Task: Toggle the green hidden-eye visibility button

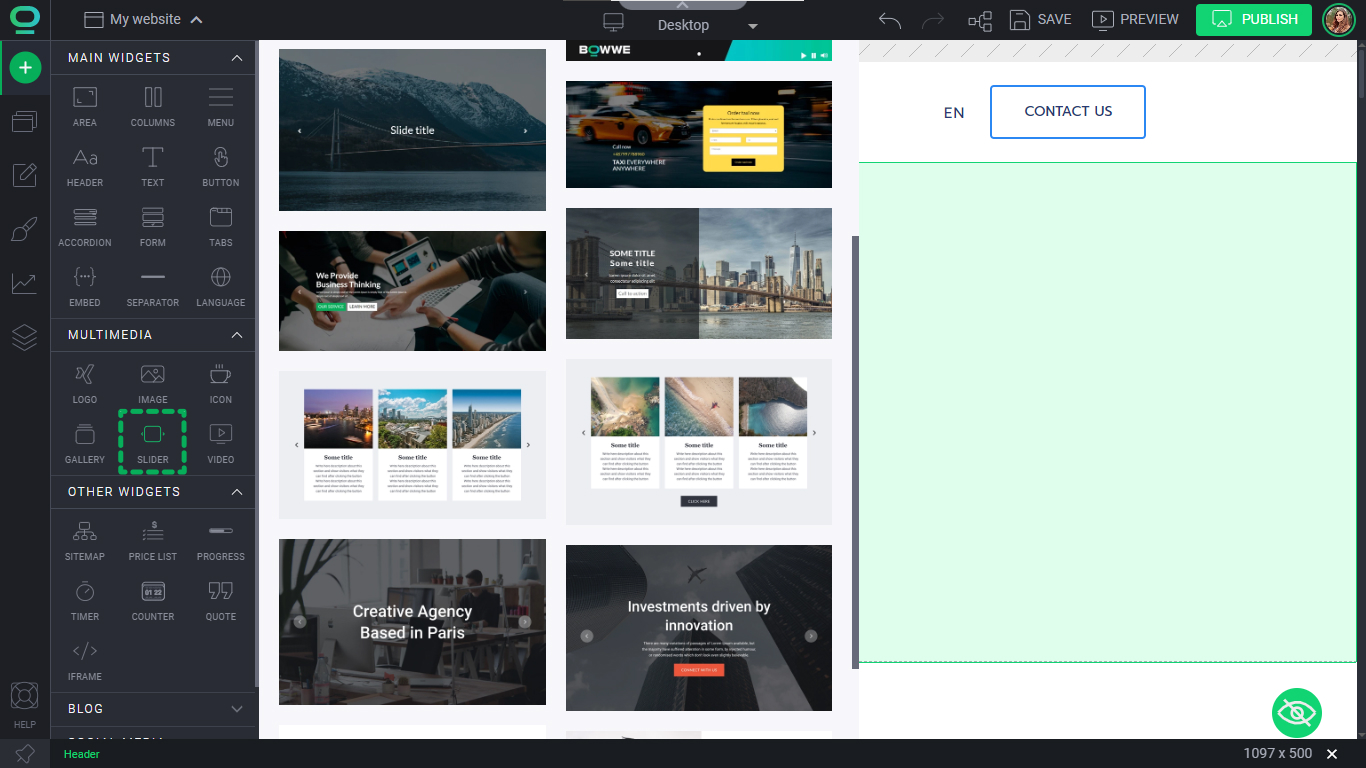Action: (1297, 713)
